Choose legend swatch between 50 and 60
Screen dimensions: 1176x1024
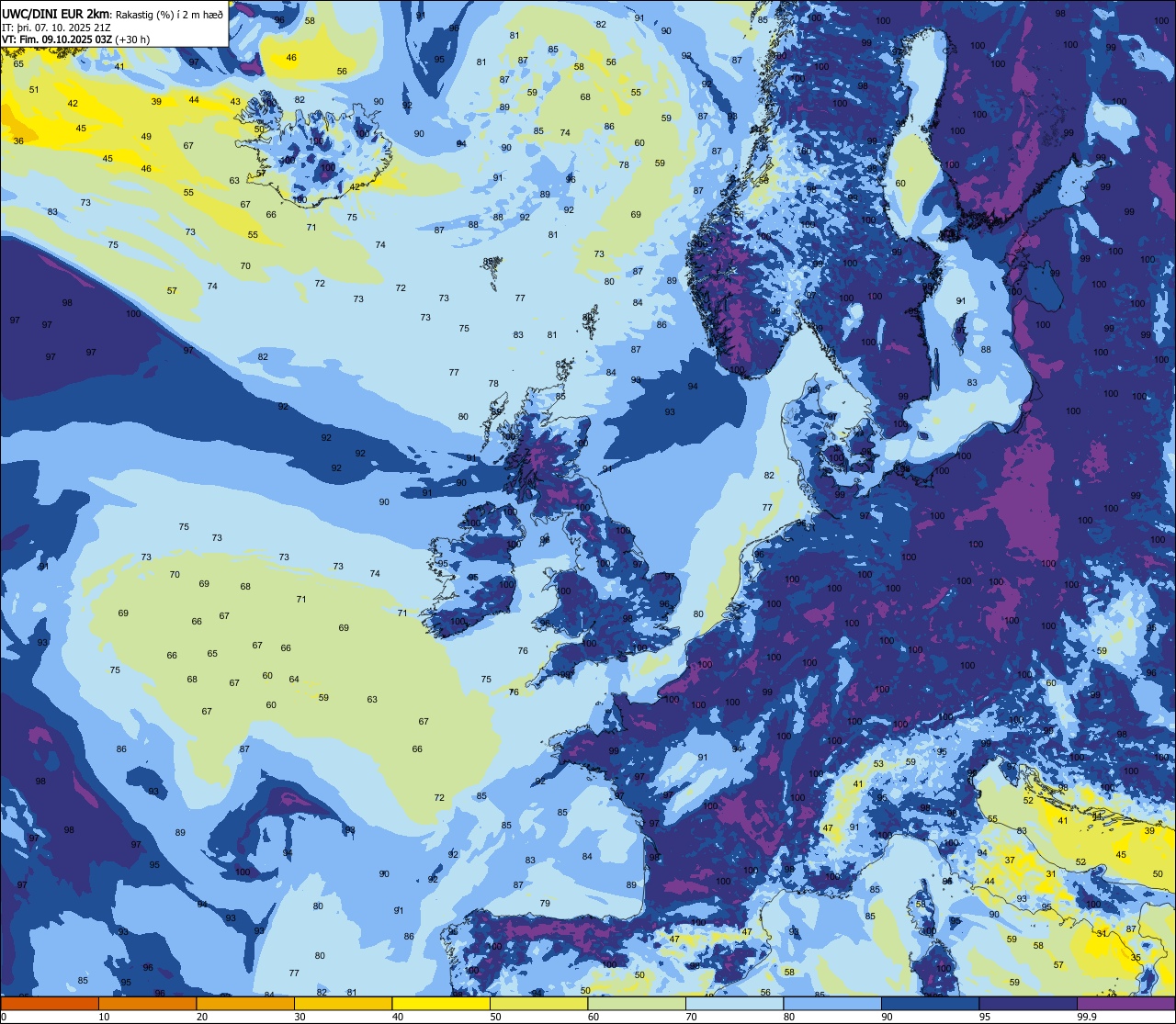pyautogui.click(x=538, y=1003)
